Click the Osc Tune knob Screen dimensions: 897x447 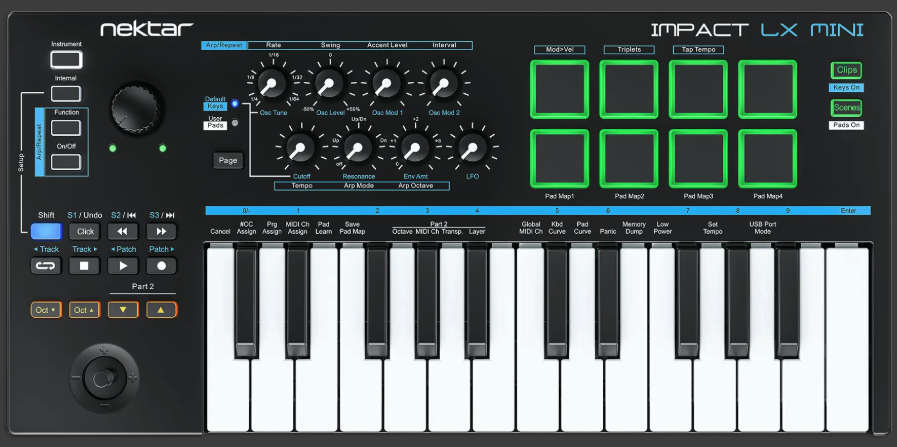click(271, 85)
